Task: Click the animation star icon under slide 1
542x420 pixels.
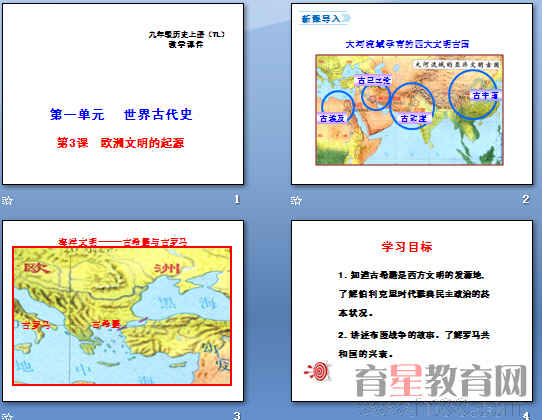Action: click(x=7, y=200)
